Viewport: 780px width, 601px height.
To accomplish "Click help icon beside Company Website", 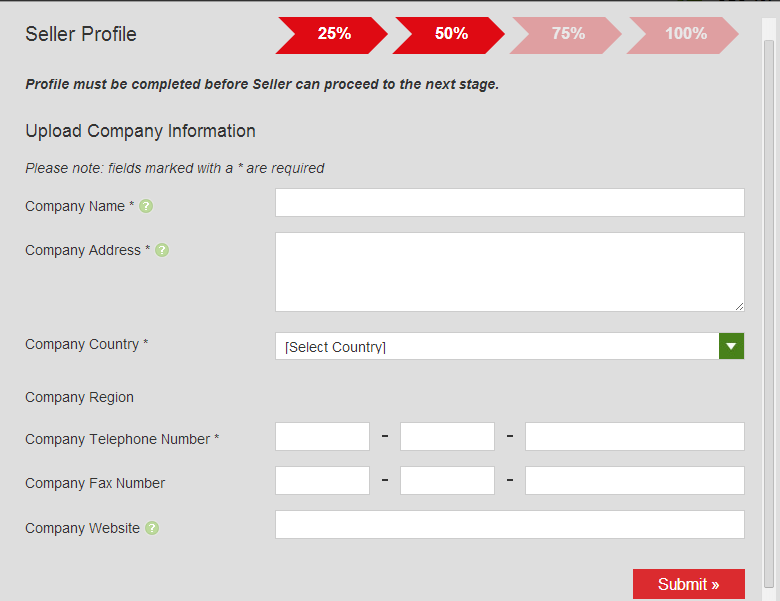I will pyautogui.click(x=152, y=528).
